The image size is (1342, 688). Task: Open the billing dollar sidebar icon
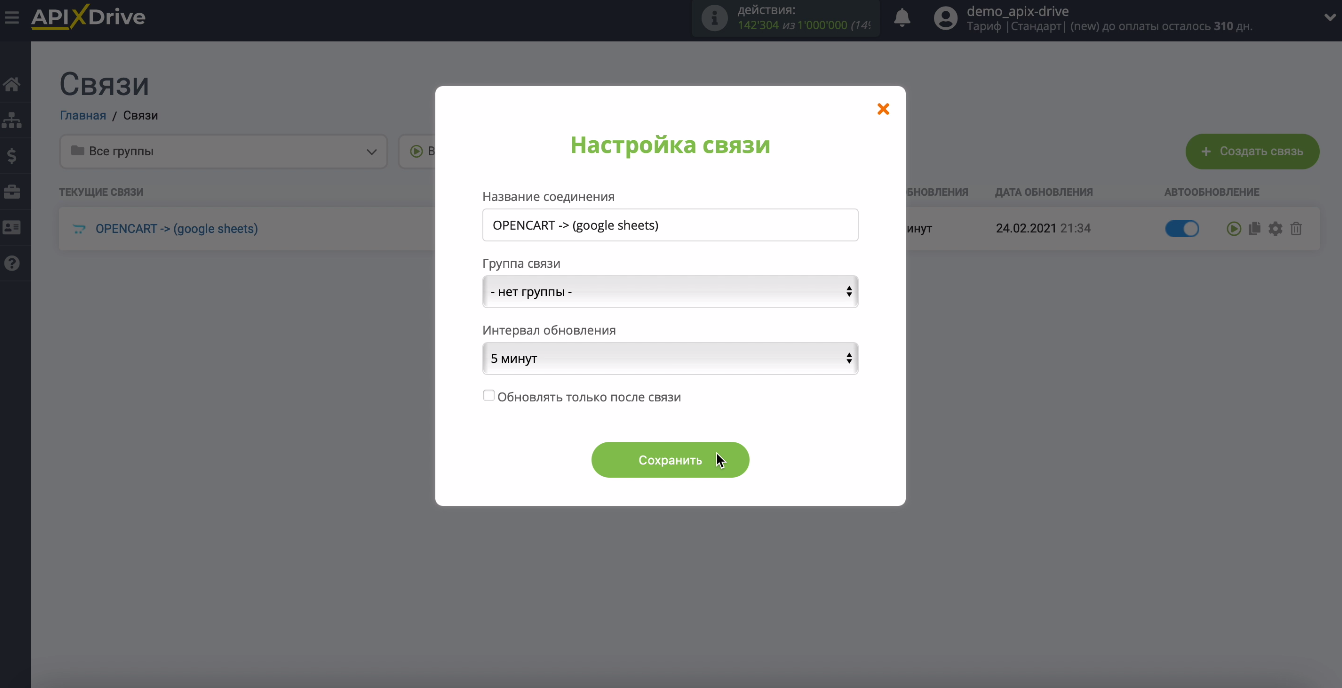point(12,156)
